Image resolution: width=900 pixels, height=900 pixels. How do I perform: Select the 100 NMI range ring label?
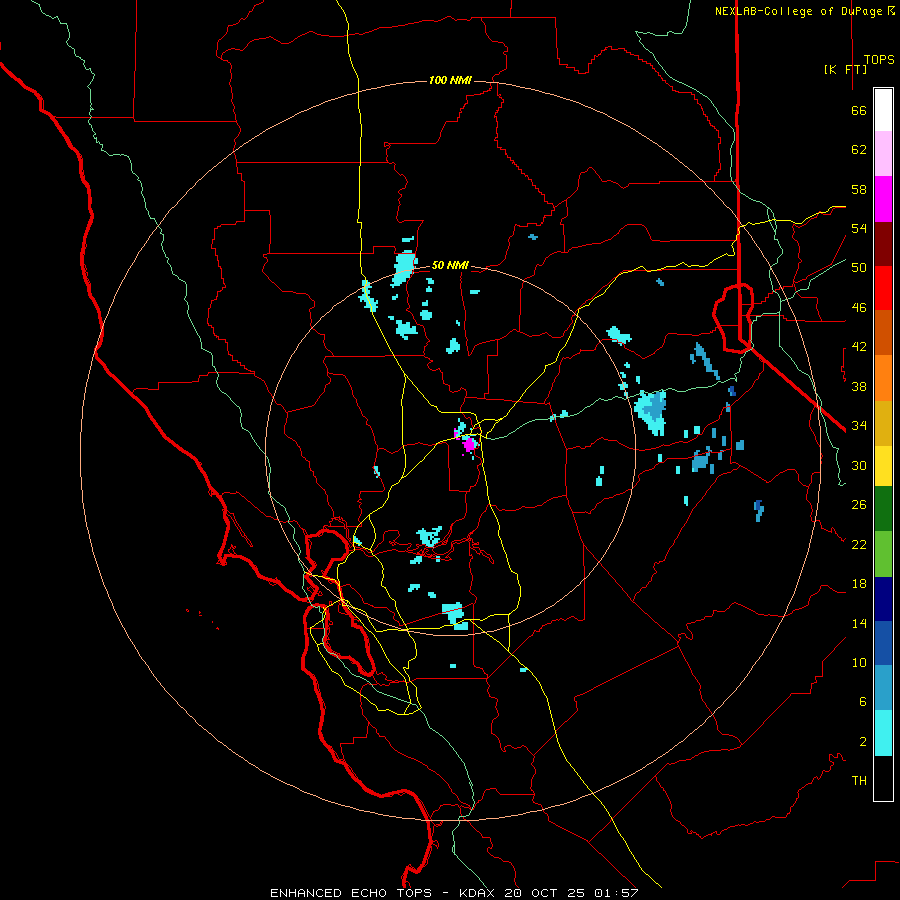pyautogui.click(x=450, y=80)
